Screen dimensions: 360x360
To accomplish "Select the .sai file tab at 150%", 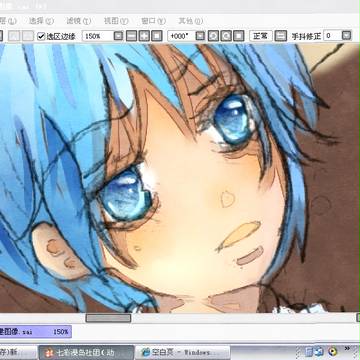I will (x=35, y=332).
